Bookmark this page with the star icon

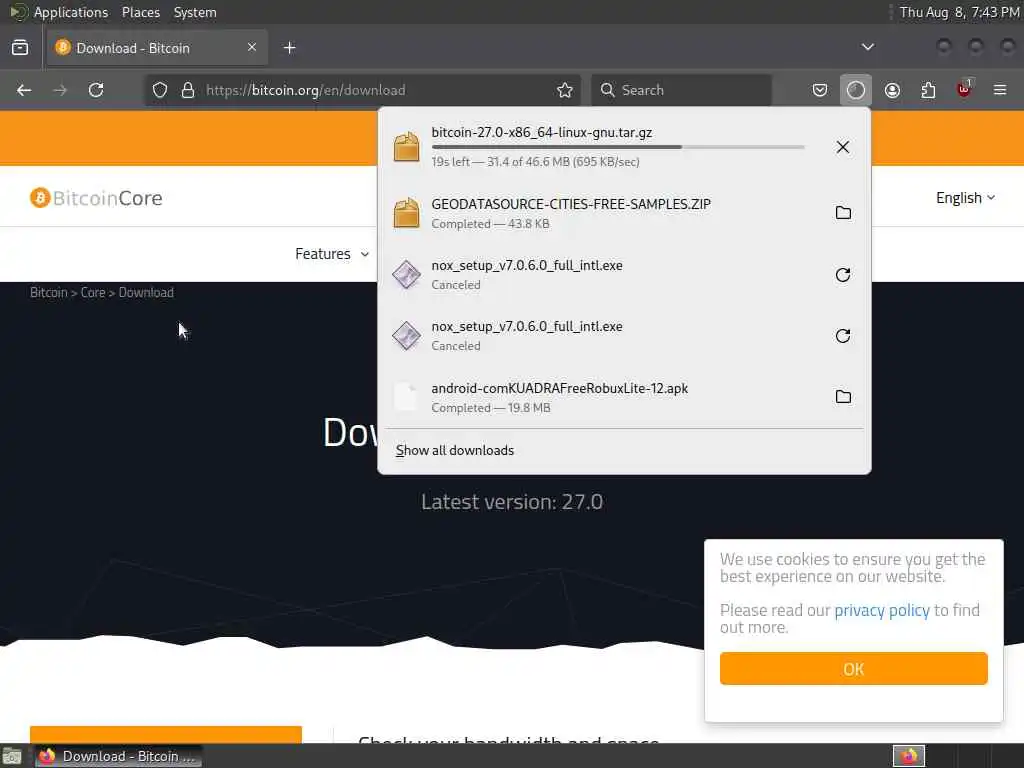565,90
